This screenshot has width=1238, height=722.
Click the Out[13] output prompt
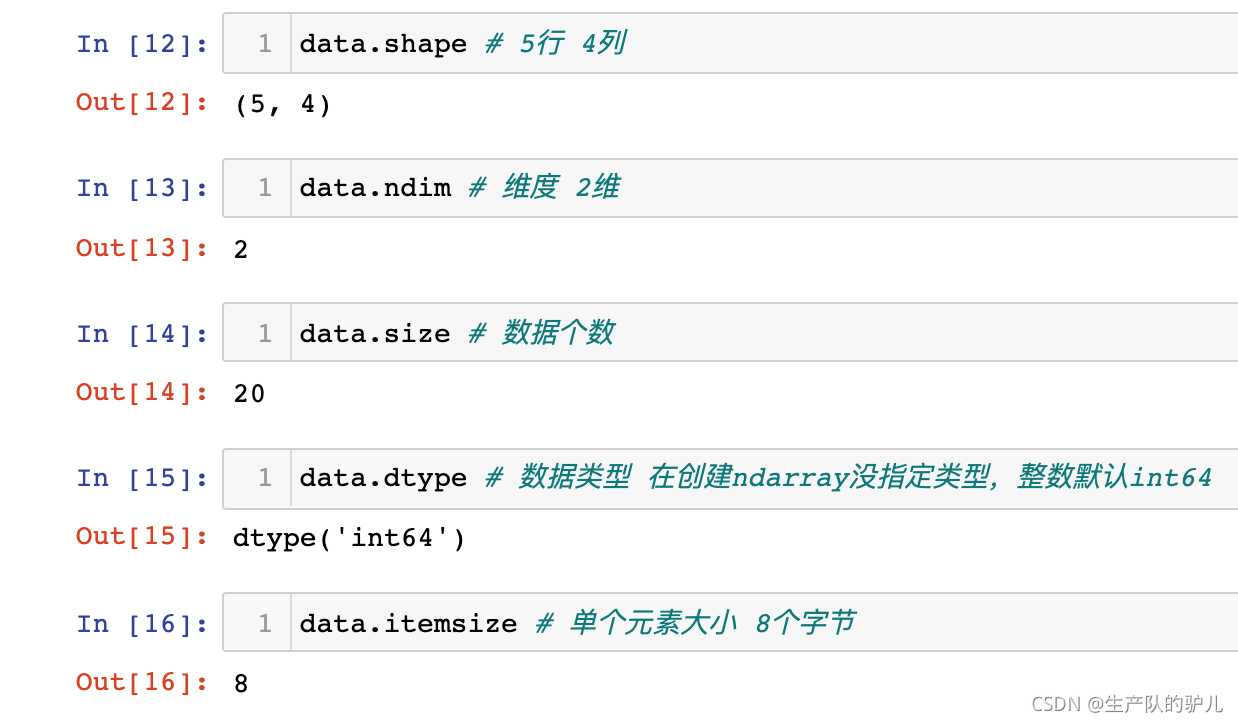(x=143, y=247)
